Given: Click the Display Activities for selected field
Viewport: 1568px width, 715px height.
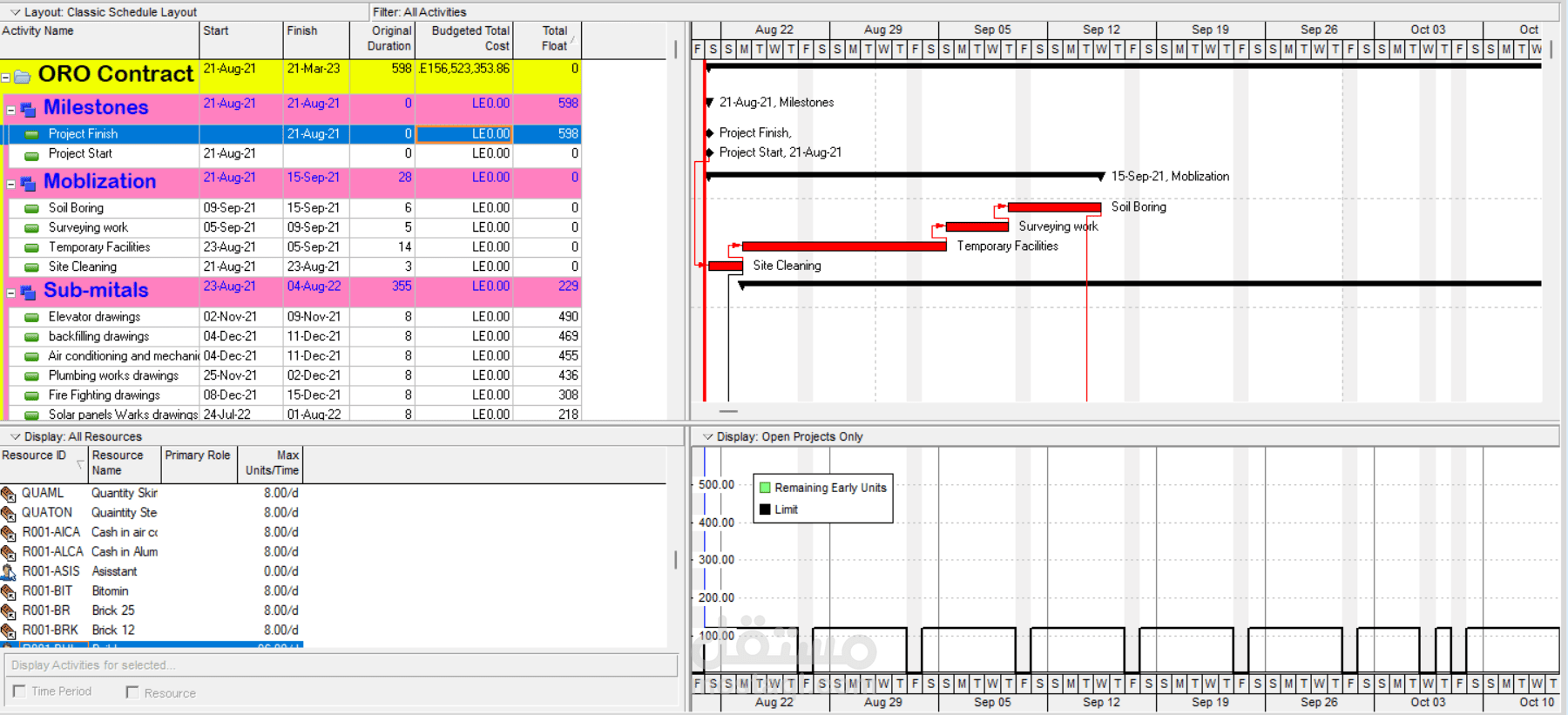Looking at the screenshot, I should (x=341, y=665).
